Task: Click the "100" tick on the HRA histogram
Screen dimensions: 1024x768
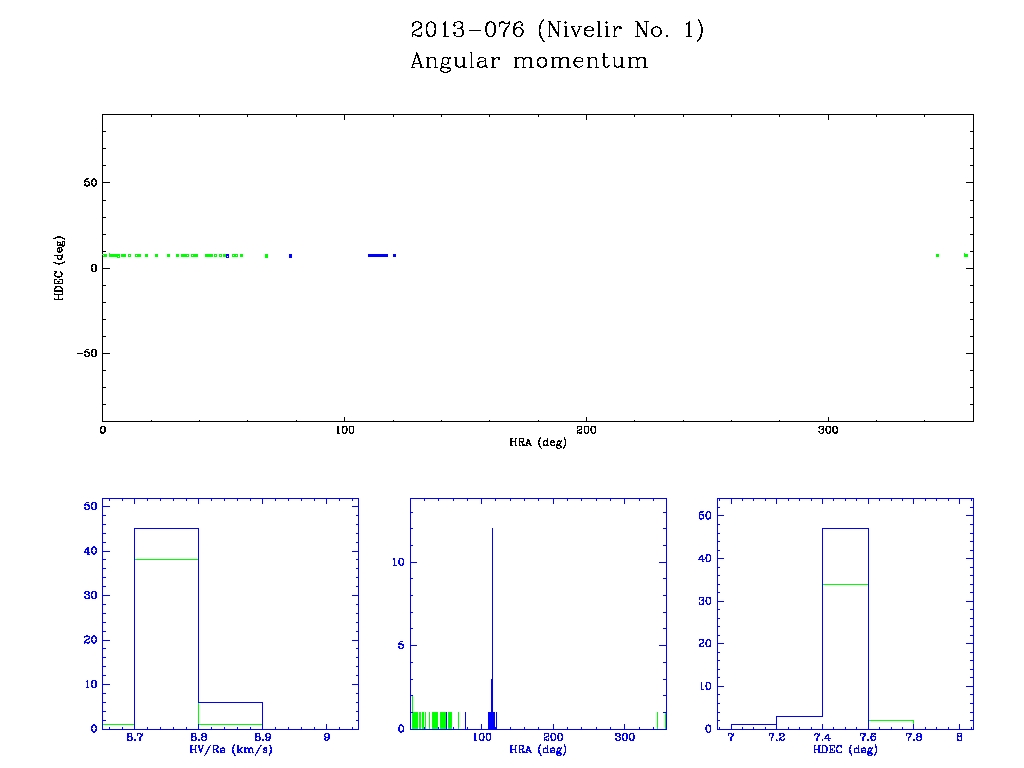Action: tap(482, 737)
